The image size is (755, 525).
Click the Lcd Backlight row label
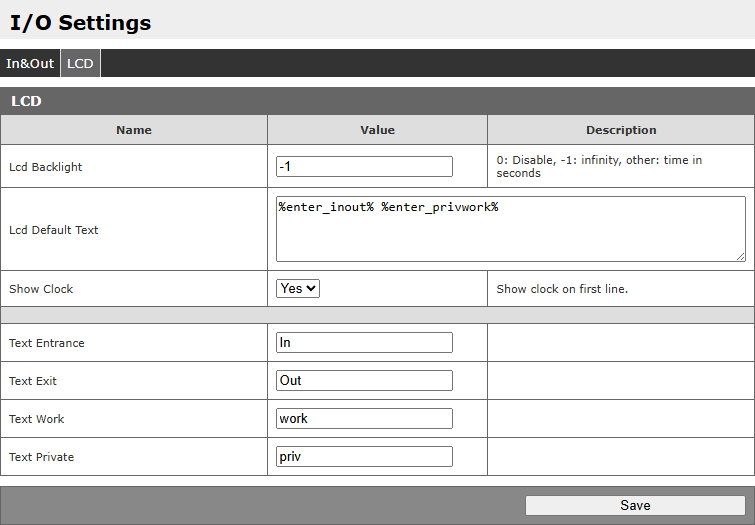click(46, 167)
